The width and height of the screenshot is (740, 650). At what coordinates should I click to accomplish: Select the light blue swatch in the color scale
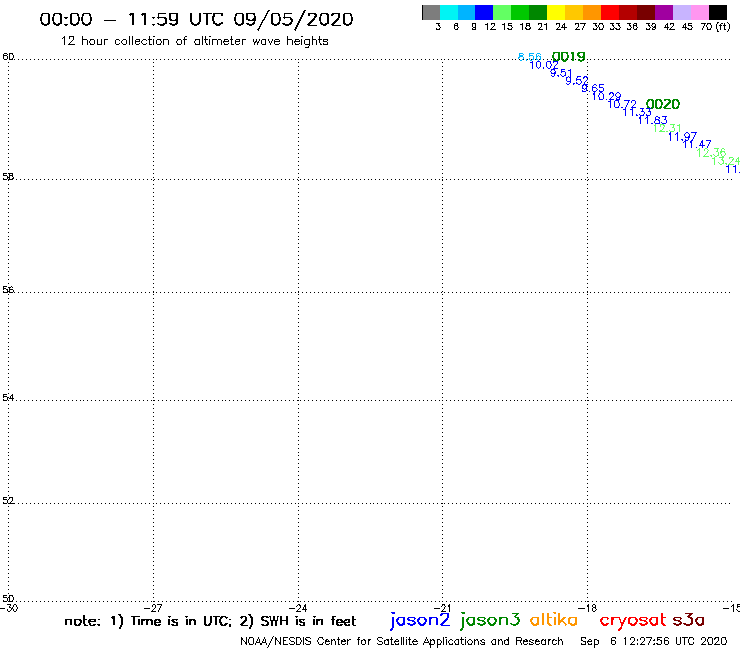466,12
